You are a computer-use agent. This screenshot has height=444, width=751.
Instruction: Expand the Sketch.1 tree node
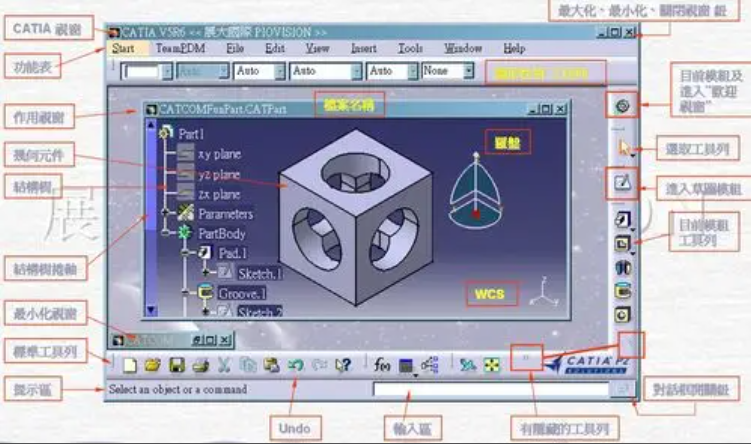pyautogui.click(x=206, y=272)
